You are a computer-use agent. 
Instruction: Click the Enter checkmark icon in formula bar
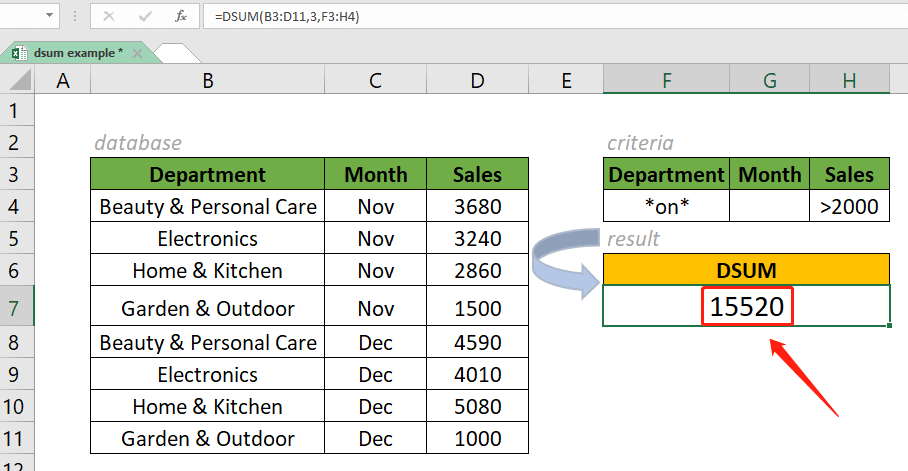[x=144, y=17]
